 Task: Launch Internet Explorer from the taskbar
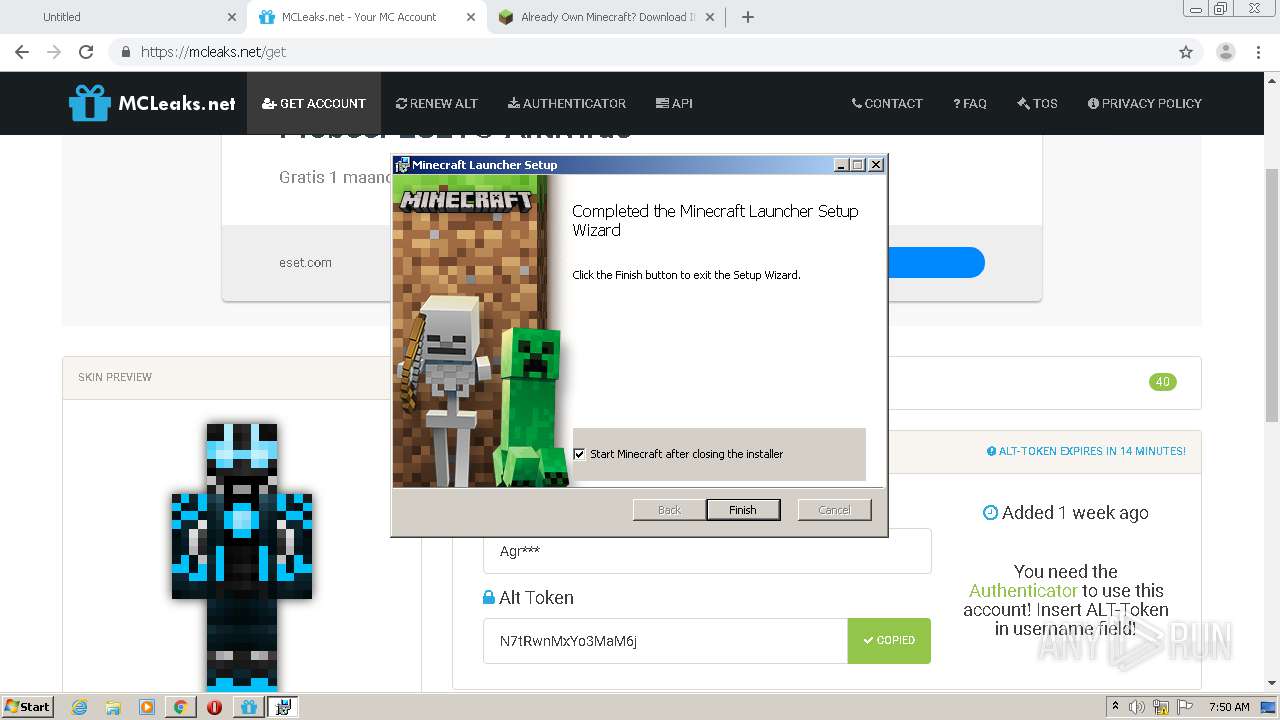[79, 707]
